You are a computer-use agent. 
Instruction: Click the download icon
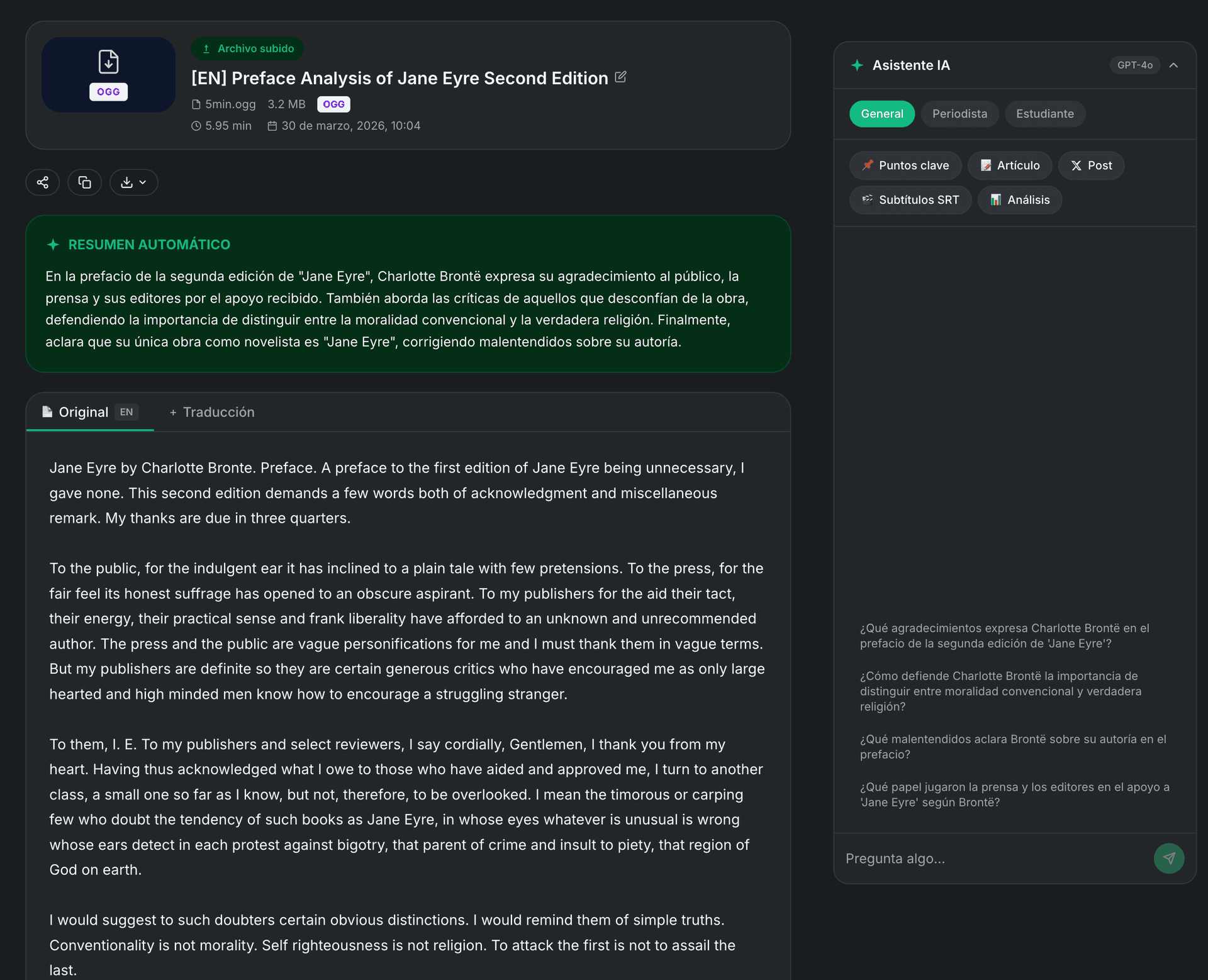(x=127, y=182)
